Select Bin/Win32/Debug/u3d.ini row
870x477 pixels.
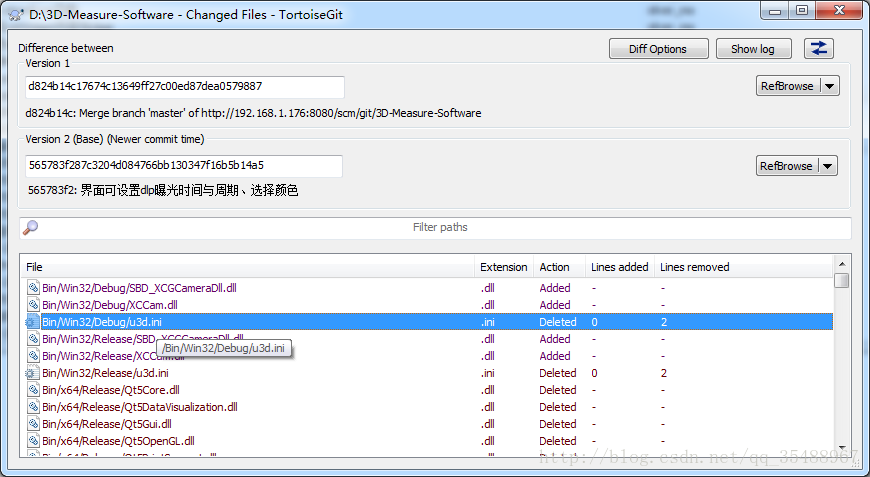pyautogui.click(x=427, y=322)
